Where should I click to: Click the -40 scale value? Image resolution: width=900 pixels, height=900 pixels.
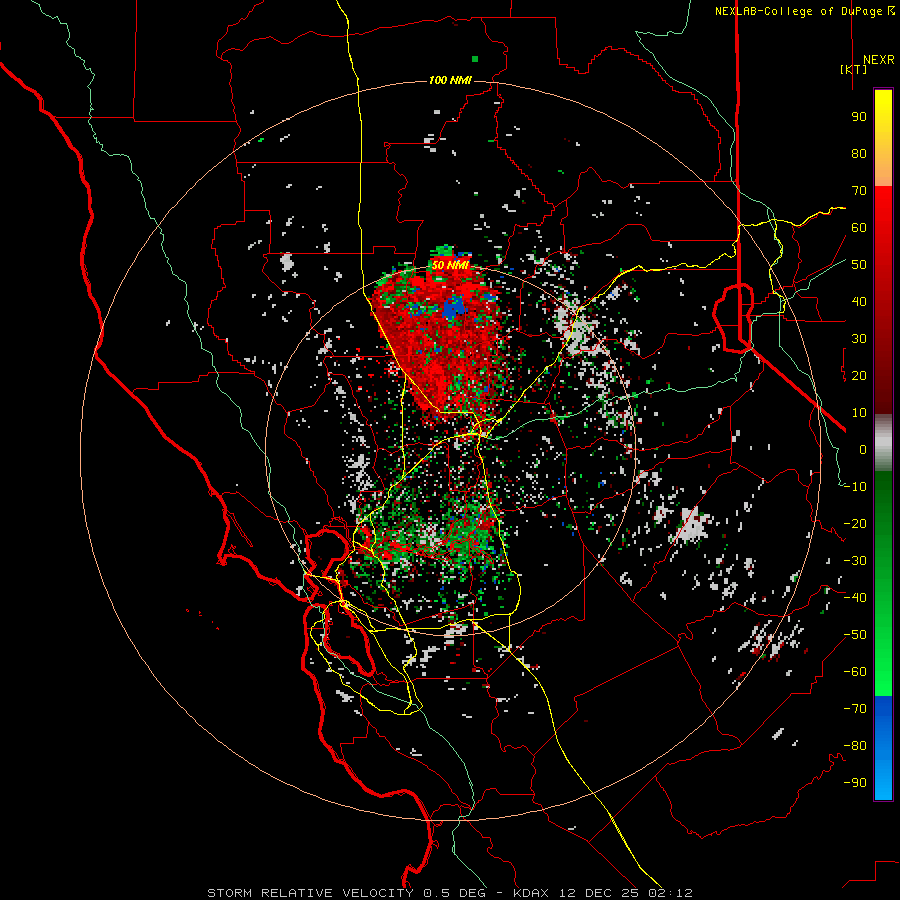855,598
